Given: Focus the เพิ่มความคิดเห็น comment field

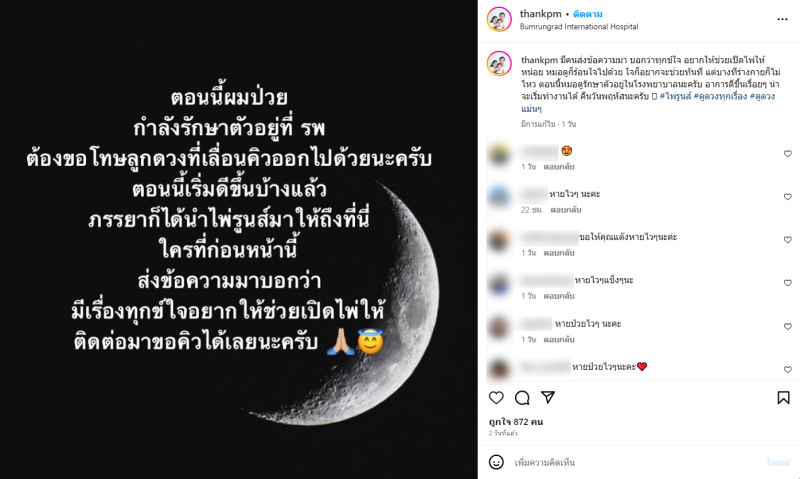Looking at the screenshot, I should point(638,462).
